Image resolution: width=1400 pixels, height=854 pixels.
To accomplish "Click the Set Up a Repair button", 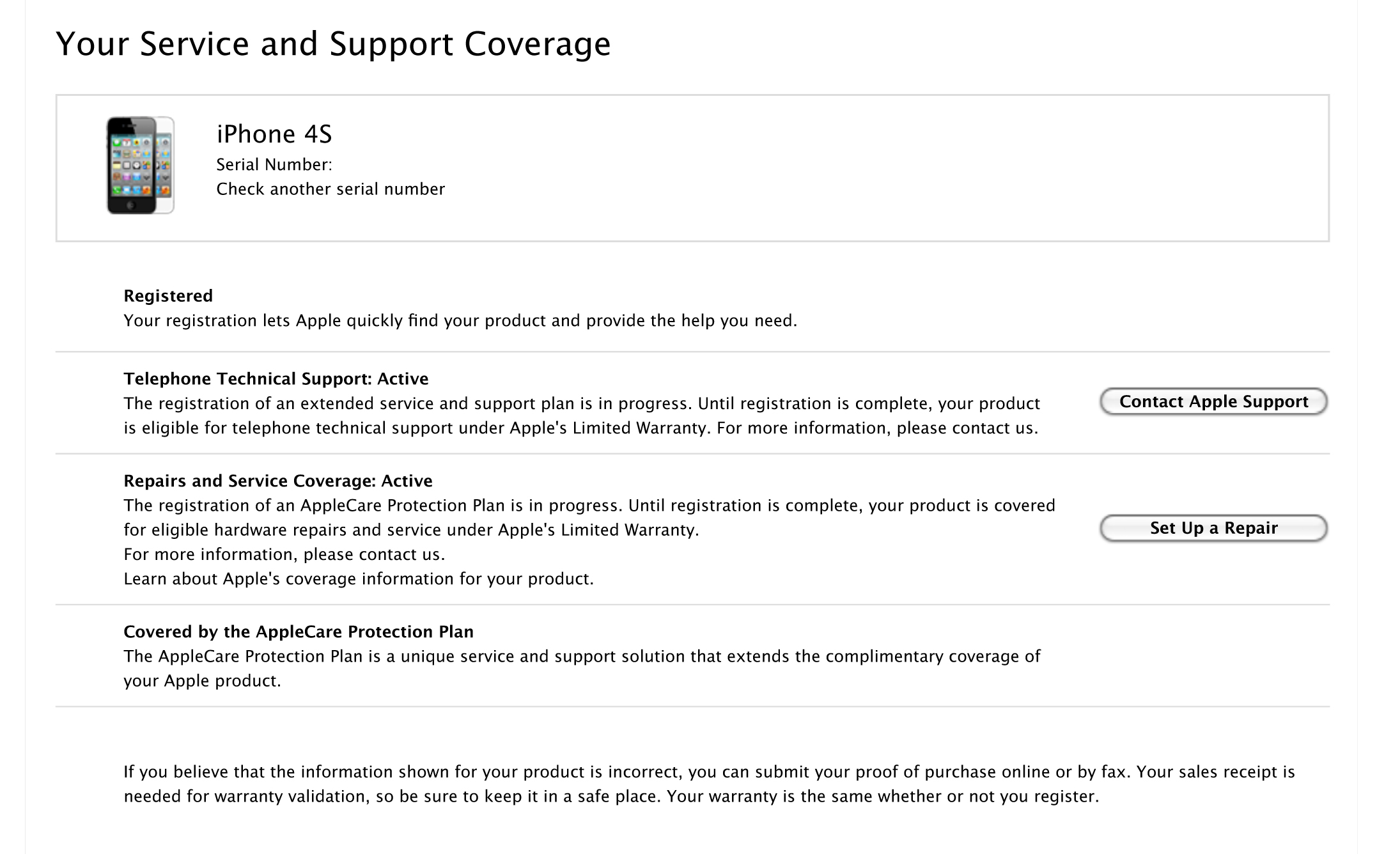I will click(1213, 528).
